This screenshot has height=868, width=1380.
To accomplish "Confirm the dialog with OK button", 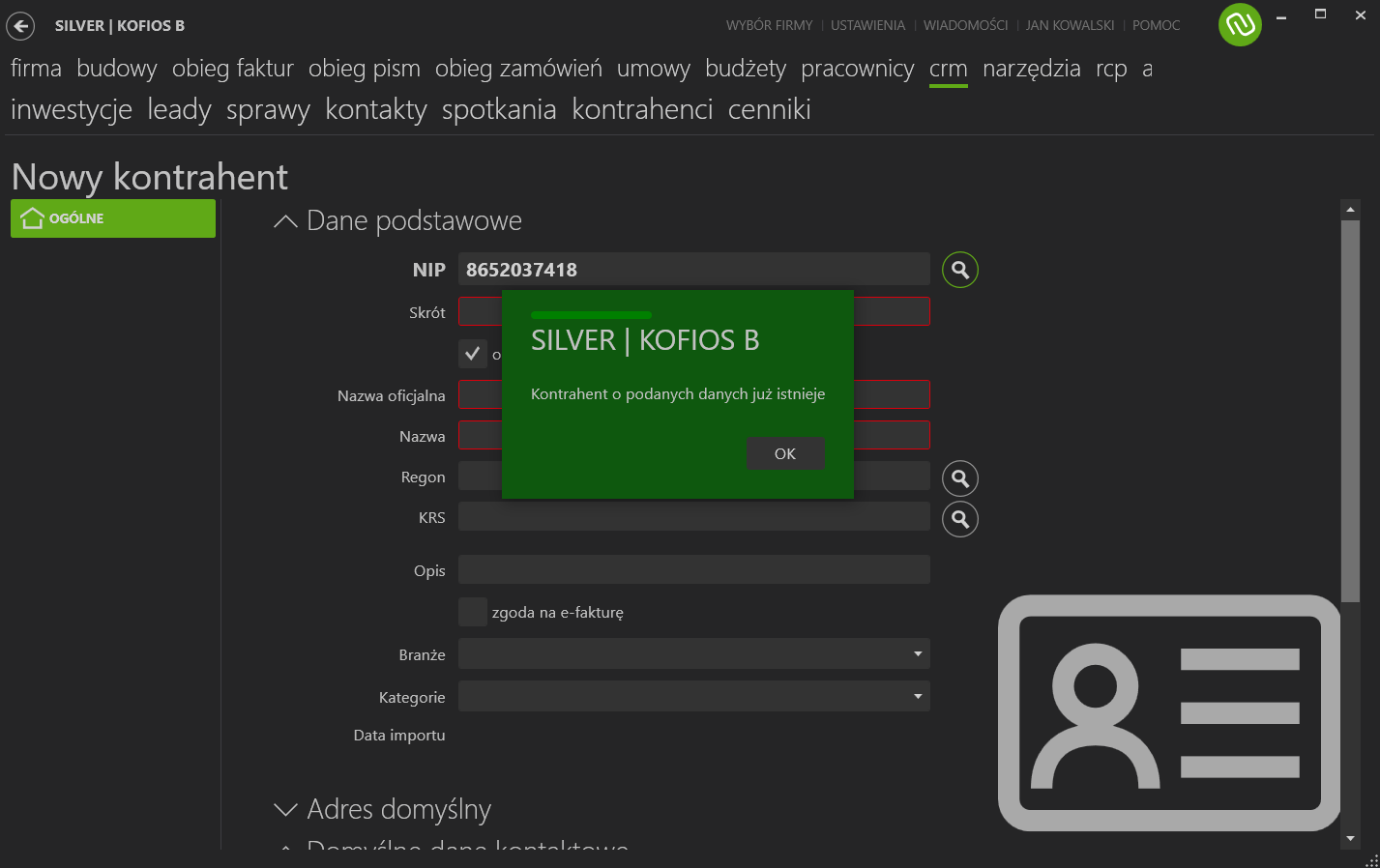I will (785, 453).
